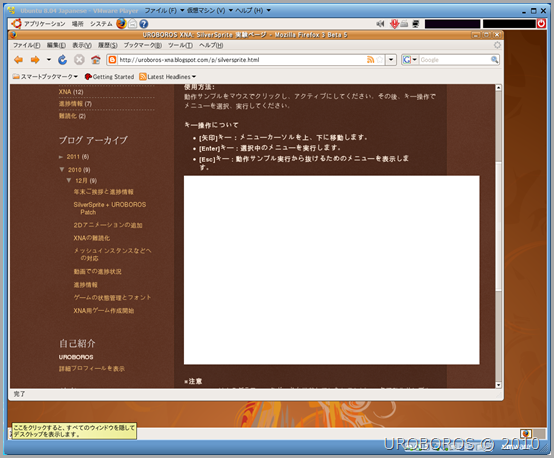Click the Ubuntu logo Applications icon

pos(16,24)
